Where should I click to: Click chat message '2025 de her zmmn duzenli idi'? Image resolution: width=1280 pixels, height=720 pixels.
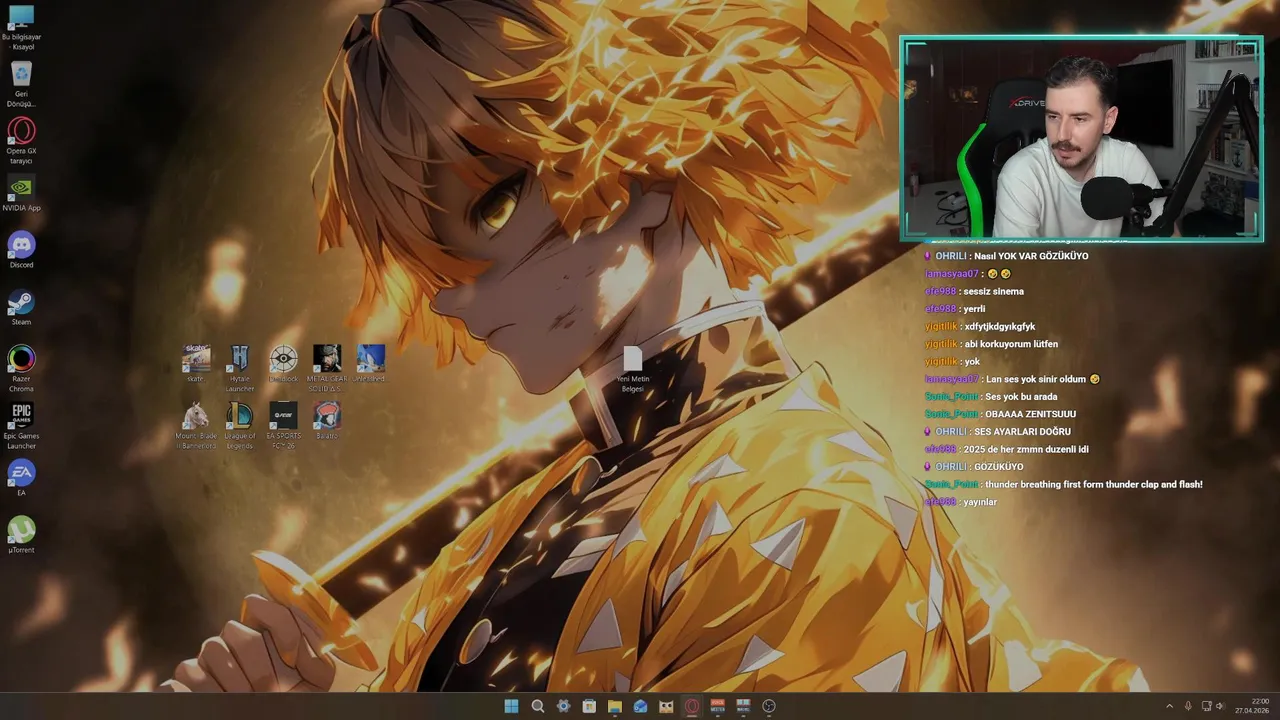(1026, 449)
